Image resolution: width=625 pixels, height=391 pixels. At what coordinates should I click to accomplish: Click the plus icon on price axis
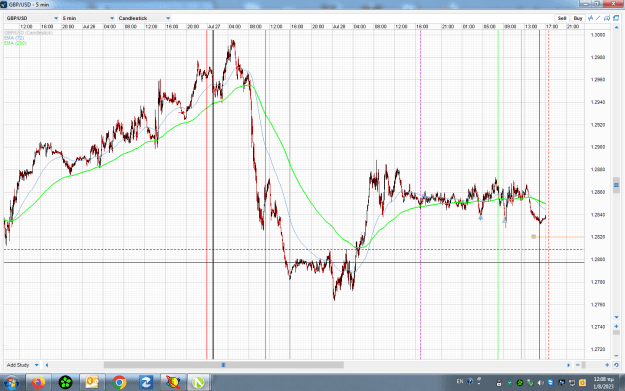point(616,326)
